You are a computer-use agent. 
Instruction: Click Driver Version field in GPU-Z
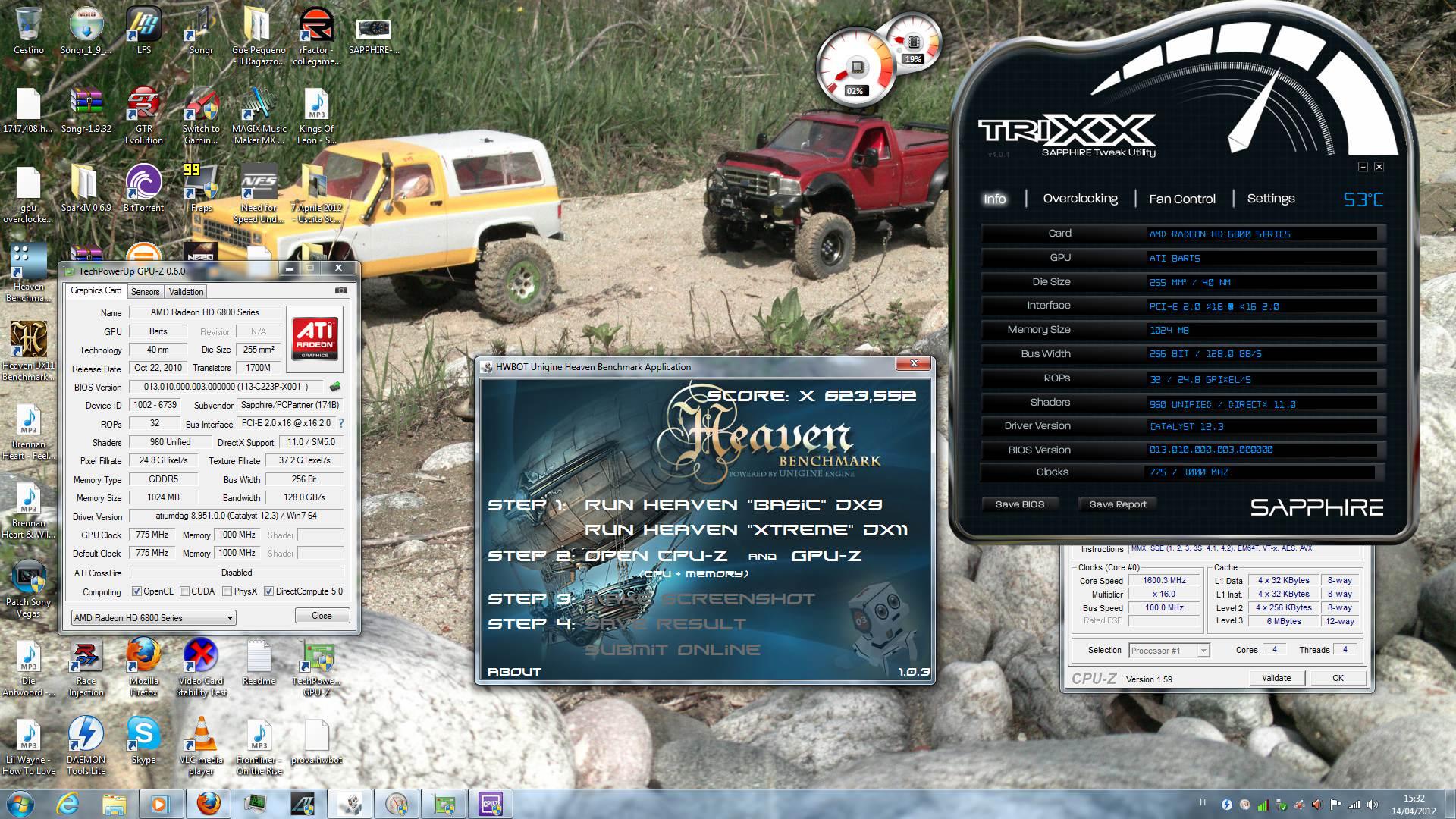[x=237, y=516]
